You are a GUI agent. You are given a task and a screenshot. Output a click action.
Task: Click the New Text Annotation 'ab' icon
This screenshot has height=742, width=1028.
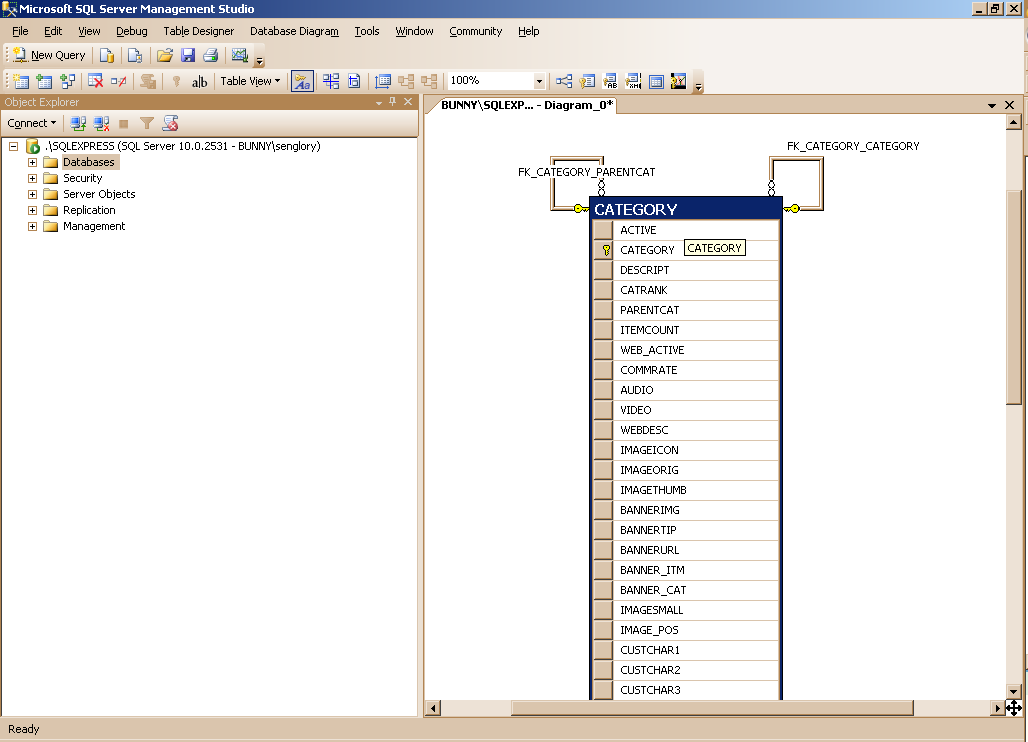pyautogui.click(x=199, y=81)
